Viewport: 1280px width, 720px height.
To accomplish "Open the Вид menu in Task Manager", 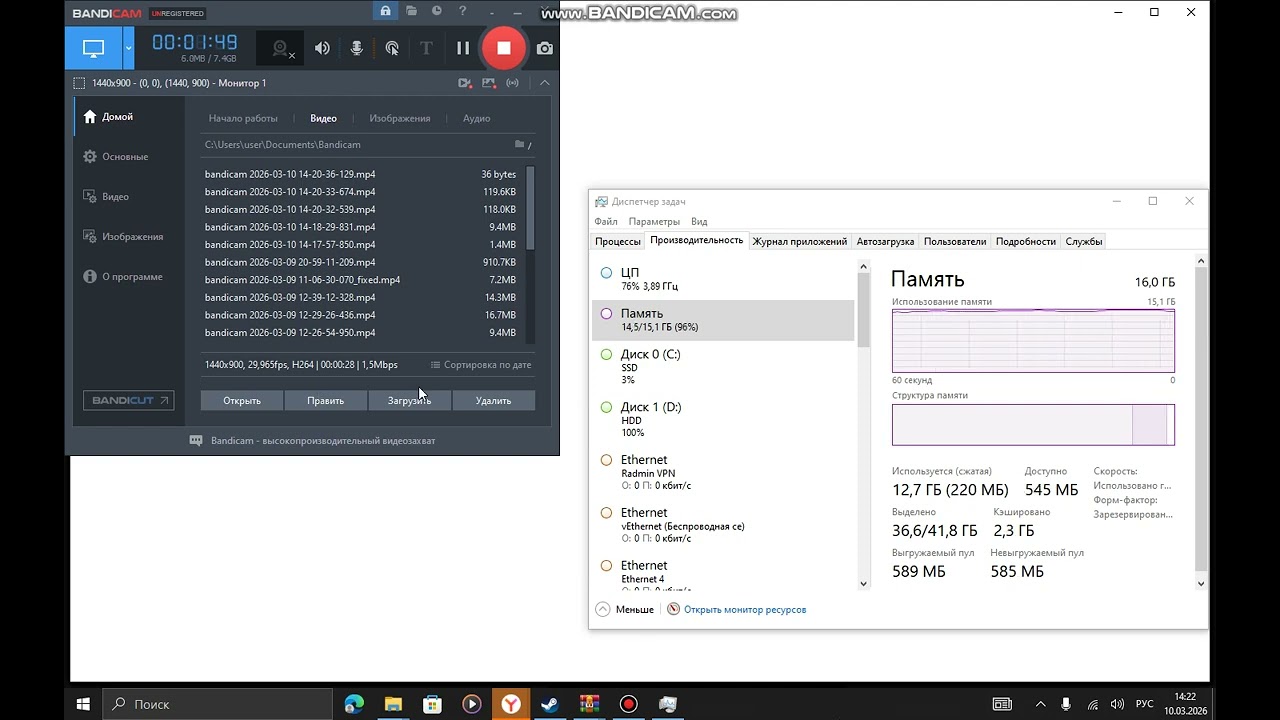I will [x=699, y=221].
